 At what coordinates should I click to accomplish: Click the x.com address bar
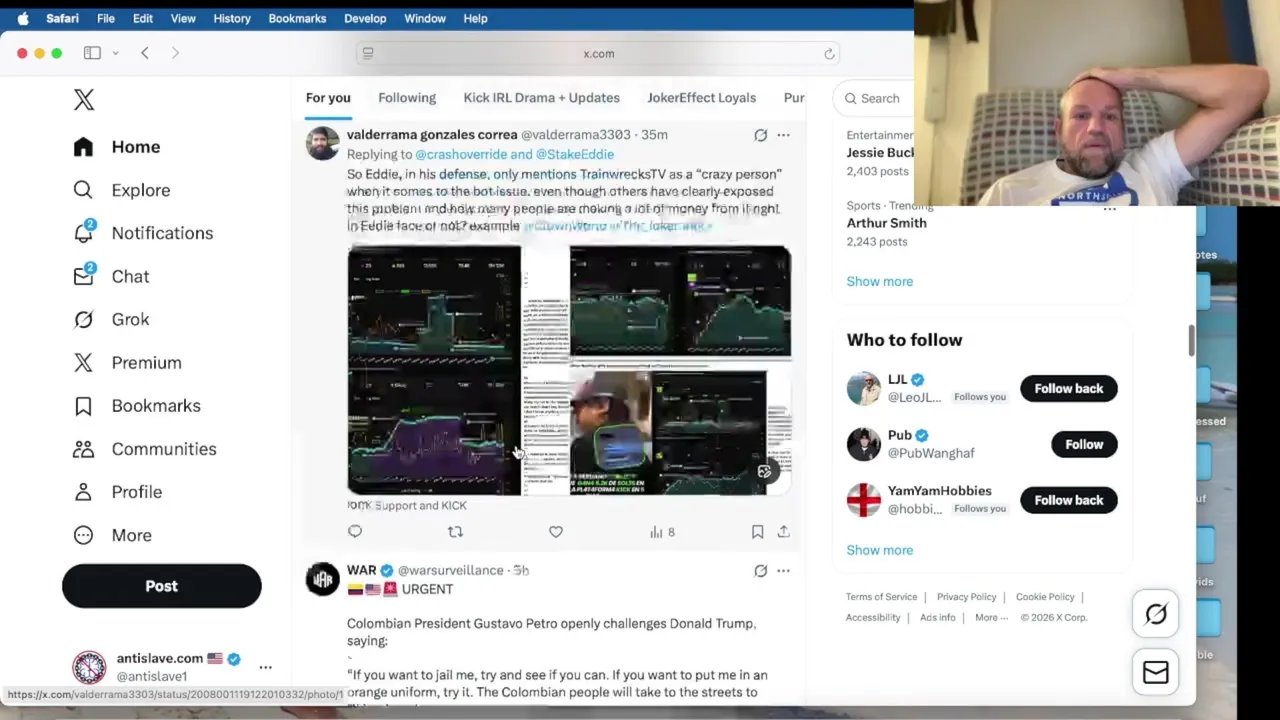598,54
